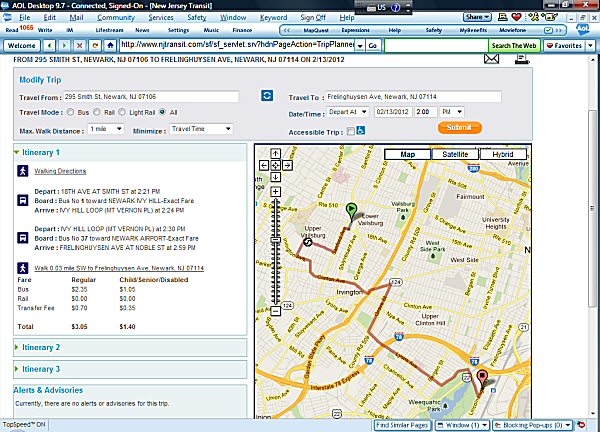This screenshot has height=432, width=600.
Task: Click the transfer point marker on map
Action: pyautogui.click(x=308, y=242)
